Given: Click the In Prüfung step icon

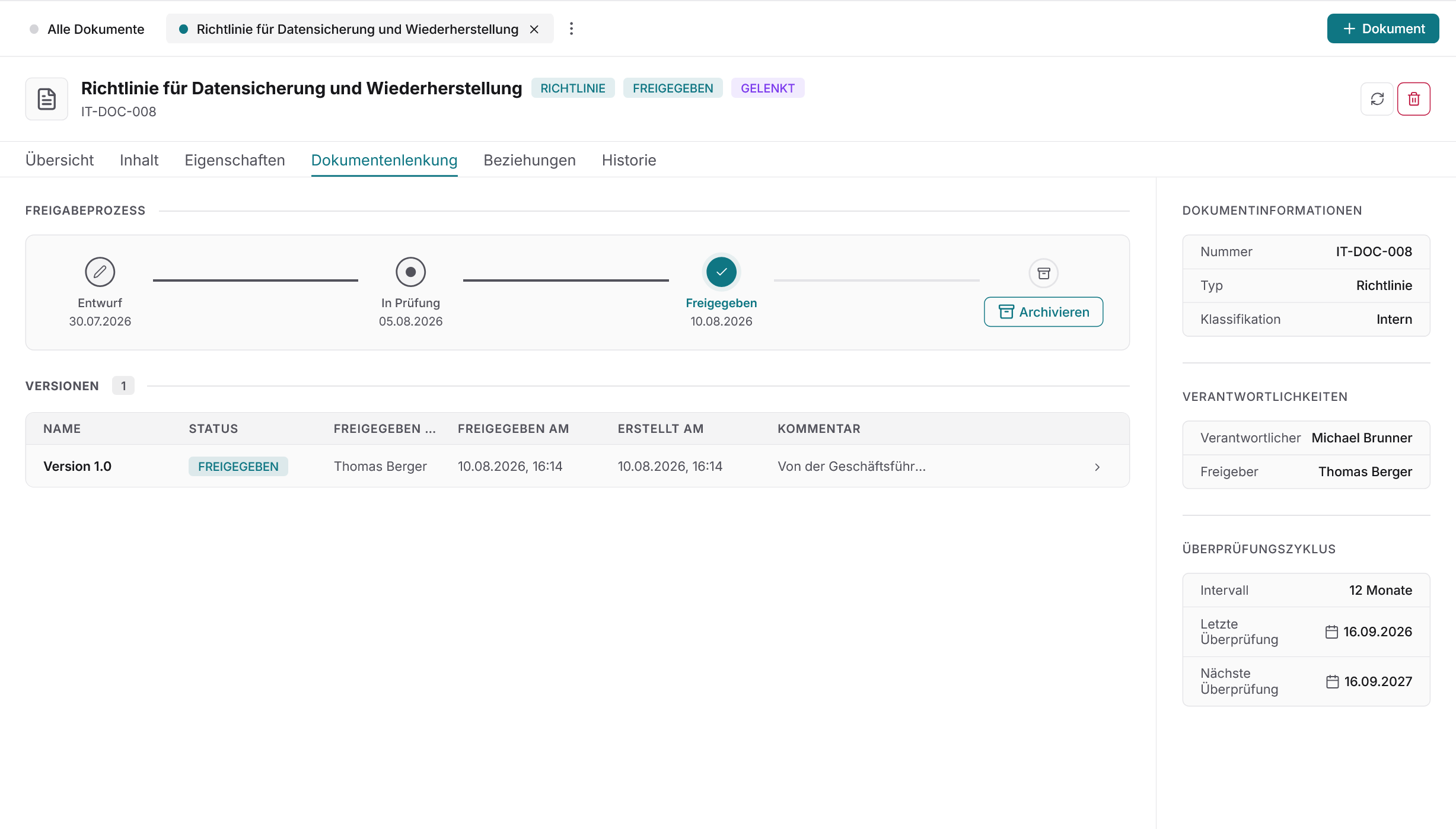Looking at the screenshot, I should (410, 272).
